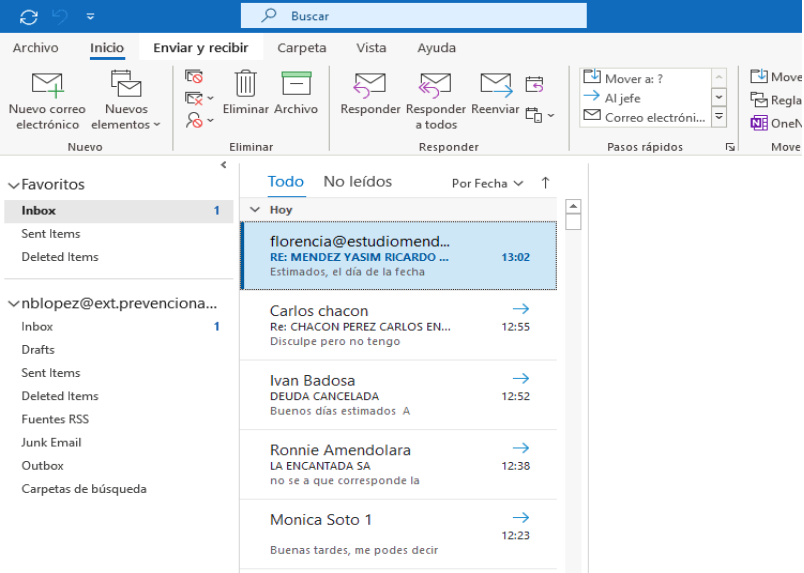
Task: Click the meeting reply calendar icon
Action: point(535,84)
